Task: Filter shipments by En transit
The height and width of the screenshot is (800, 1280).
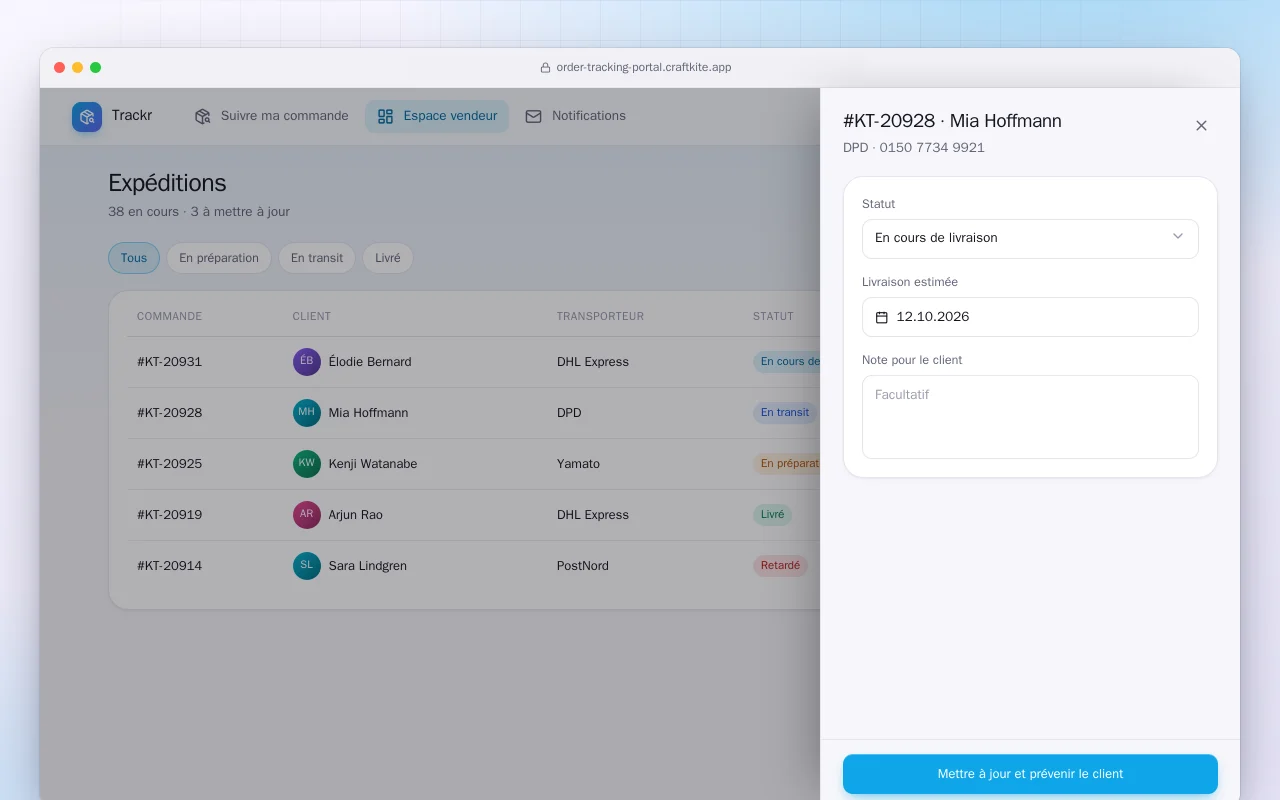Action: pos(317,258)
